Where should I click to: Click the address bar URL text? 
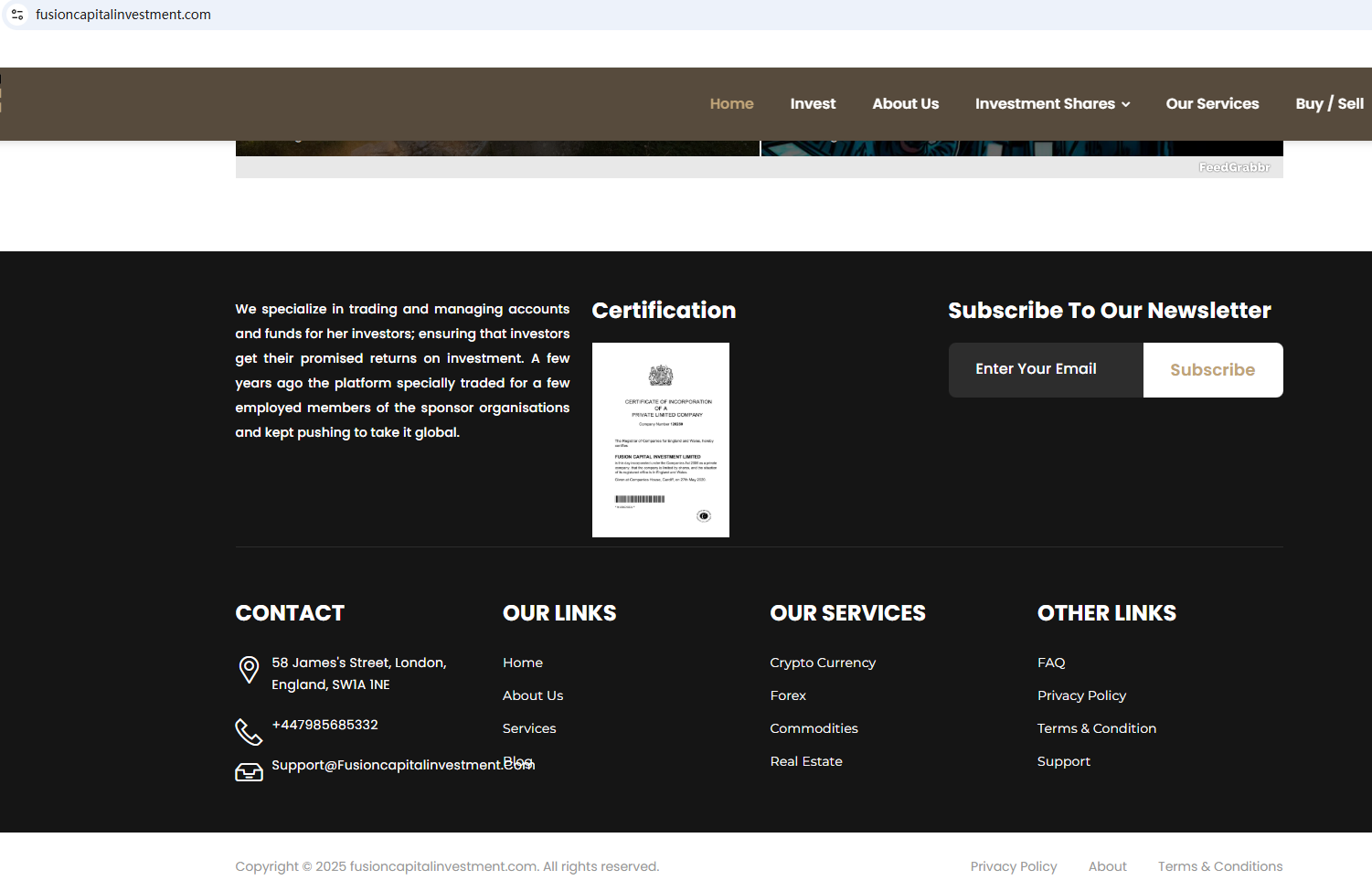point(123,15)
